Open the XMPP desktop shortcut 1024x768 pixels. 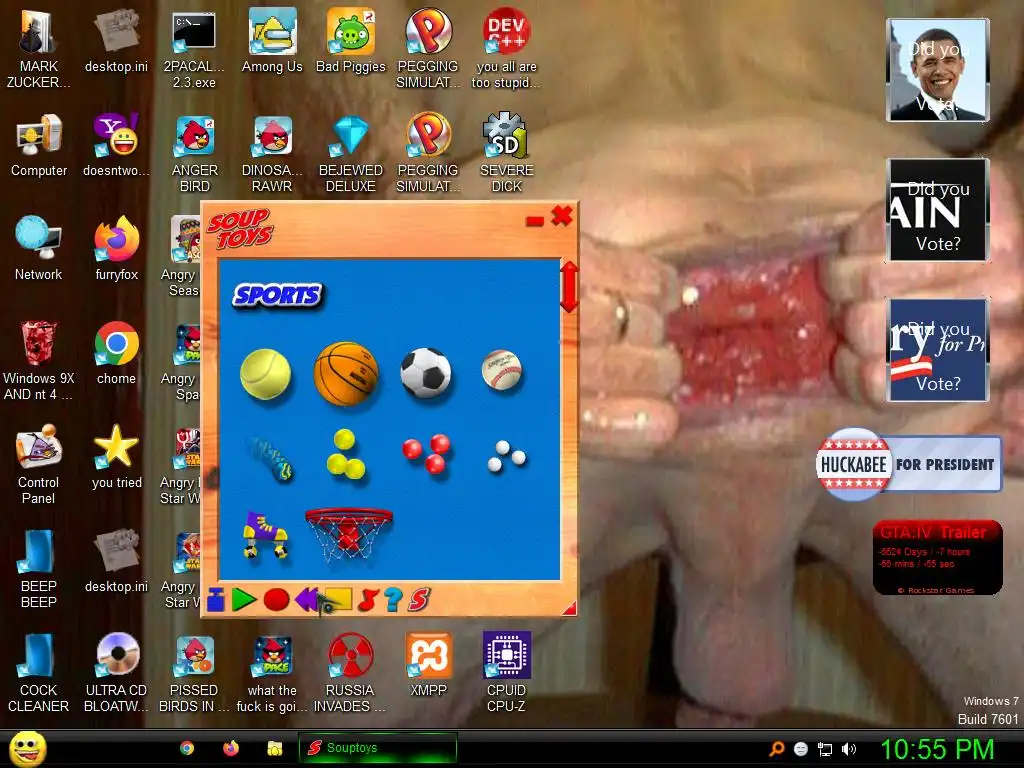(x=428, y=665)
